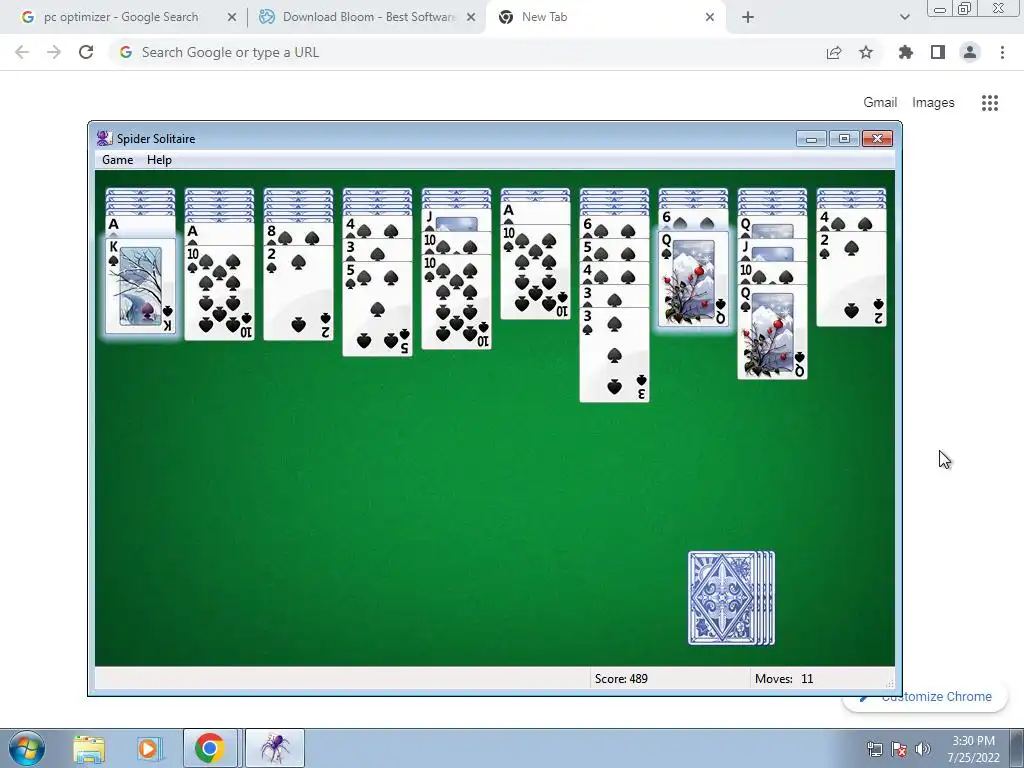This screenshot has width=1024, height=768.
Task: Select the bottom Queen in ninth column
Action: (773, 332)
